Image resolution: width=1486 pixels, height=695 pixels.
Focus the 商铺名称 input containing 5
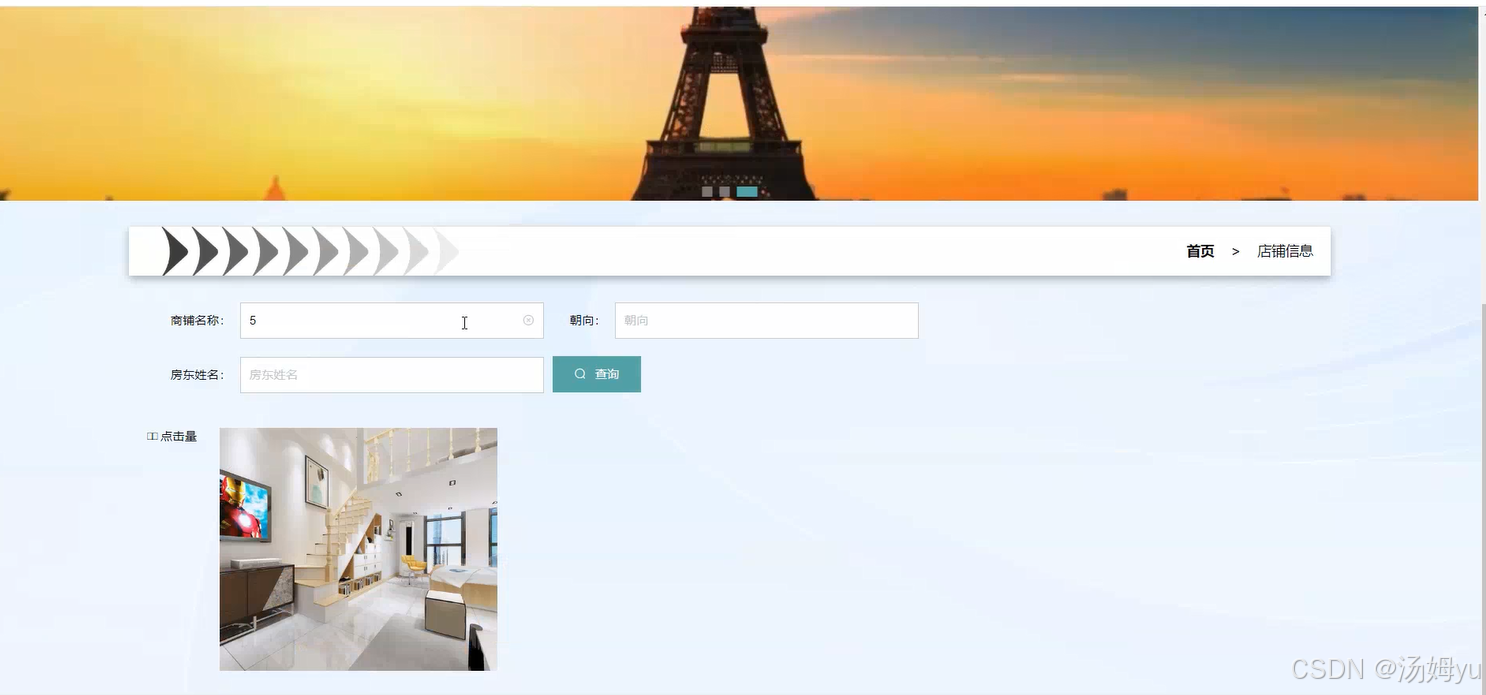click(x=391, y=321)
